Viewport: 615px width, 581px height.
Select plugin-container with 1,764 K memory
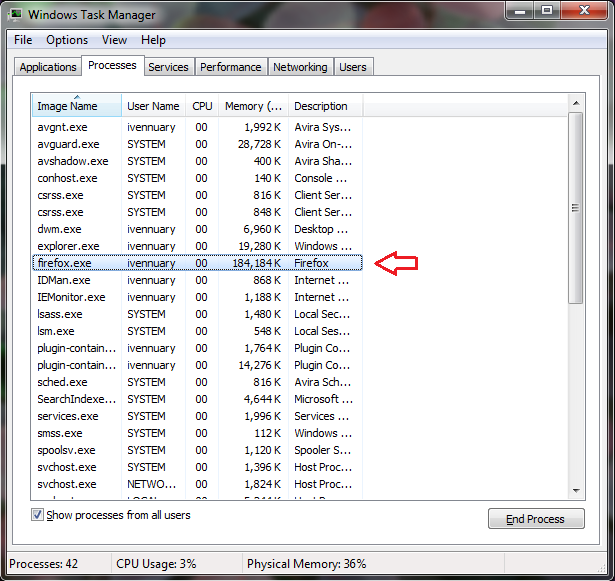point(197,348)
